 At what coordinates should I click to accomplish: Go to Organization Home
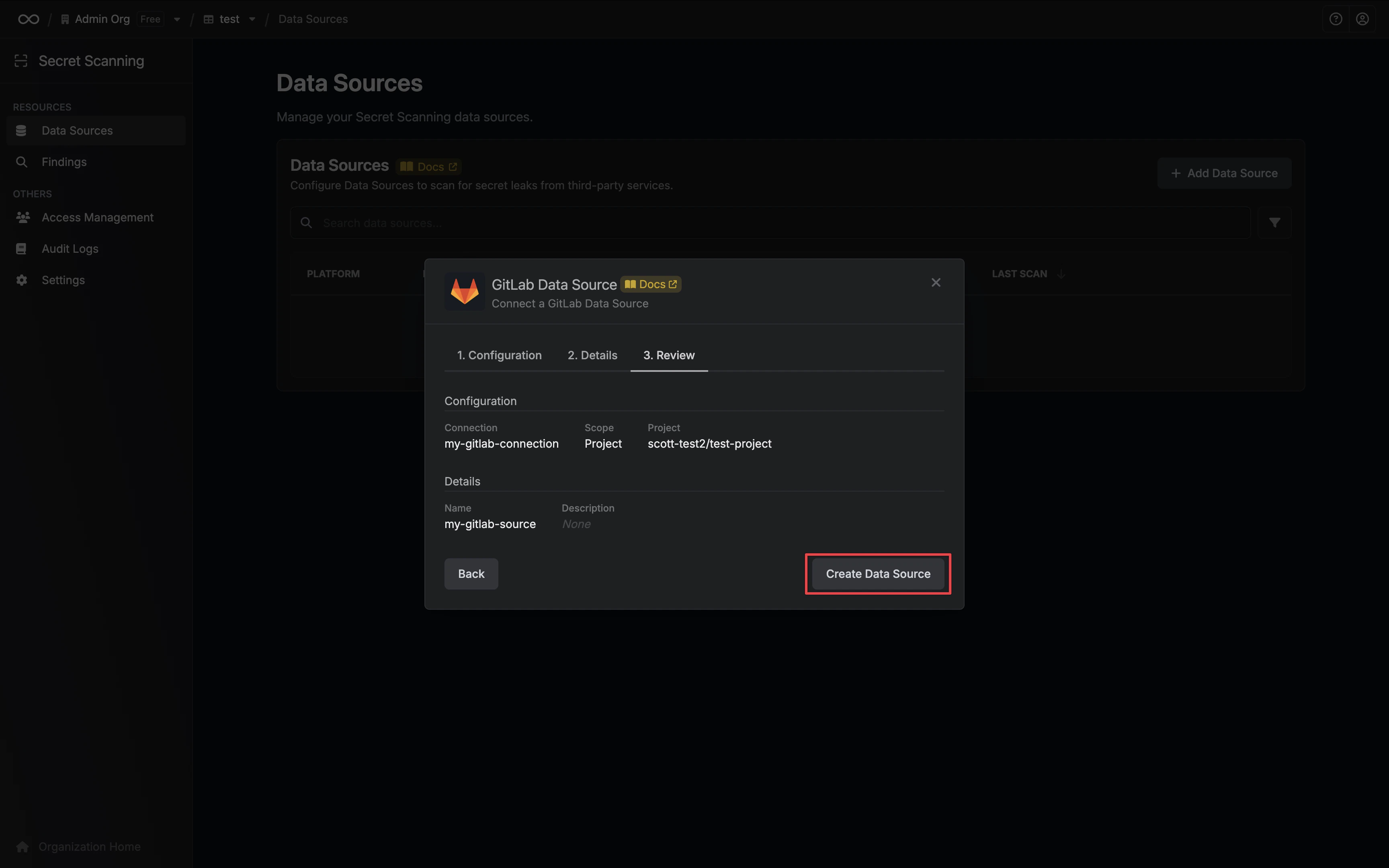(79, 846)
